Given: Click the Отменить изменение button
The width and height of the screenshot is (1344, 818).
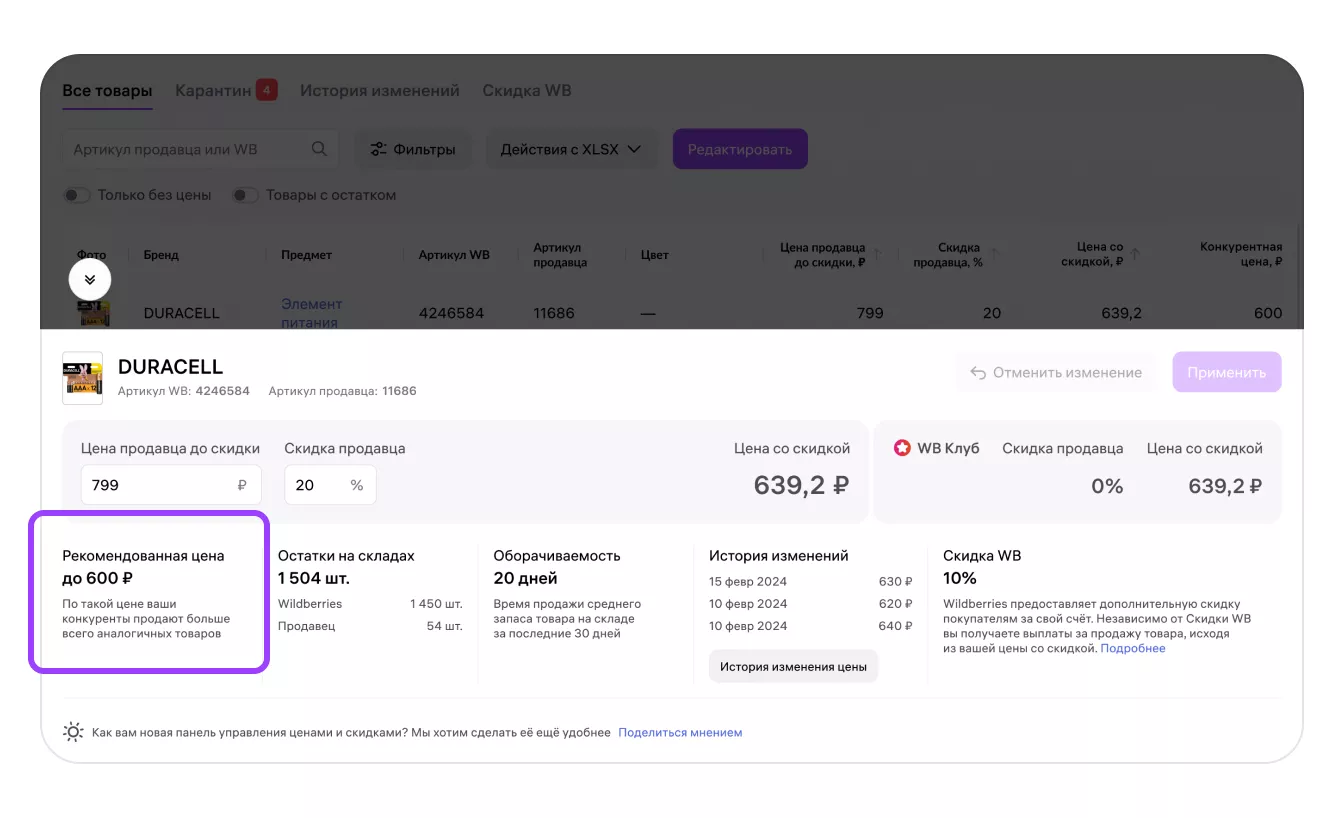Looking at the screenshot, I should click(x=1056, y=372).
